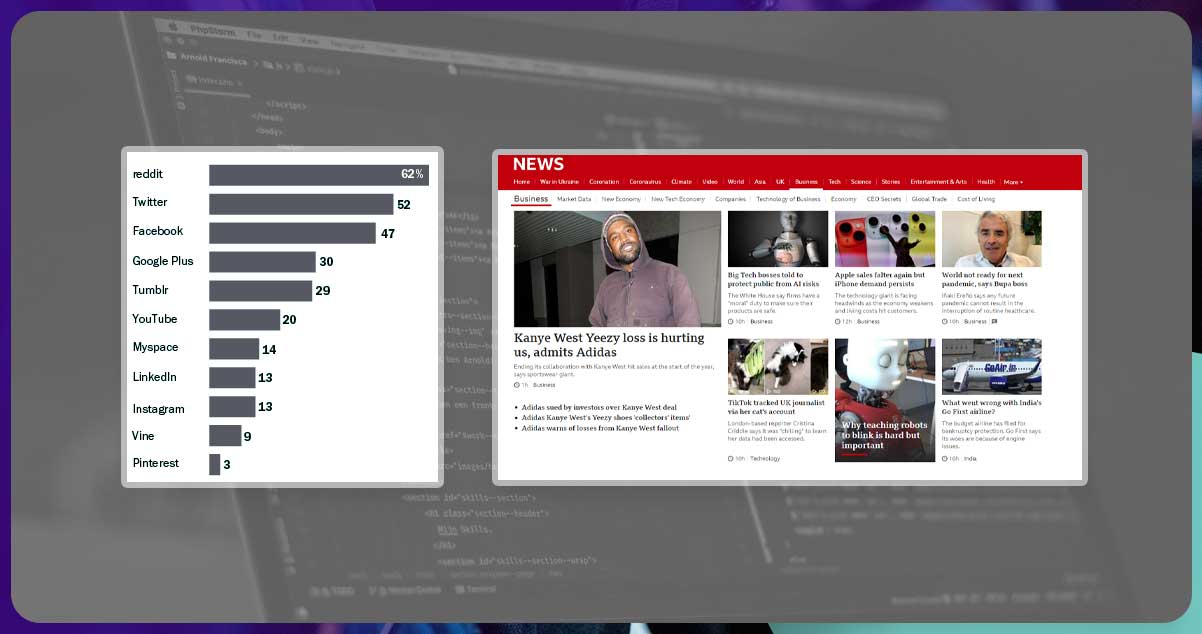The image size is (1202, 634).
Task: Click the Instagram label in the bar chart
Action: click(159, 409)
